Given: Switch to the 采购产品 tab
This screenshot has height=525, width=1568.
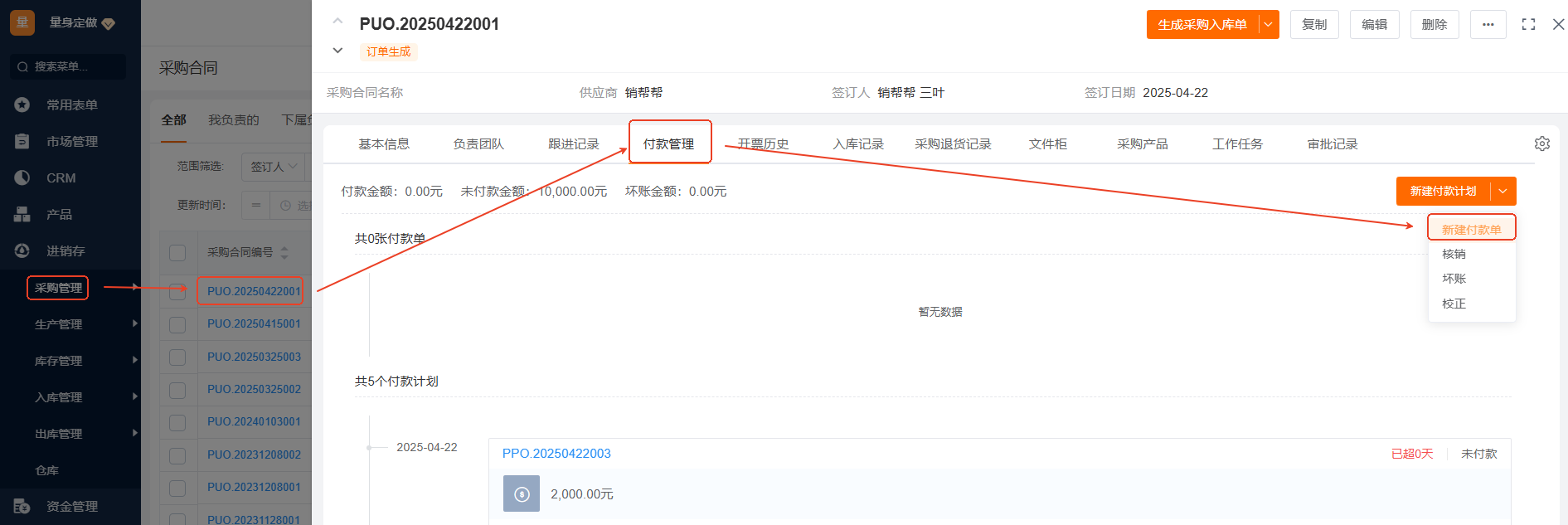Looking at the screenshot, I should pyautogui.click(x=1143, y=144).
